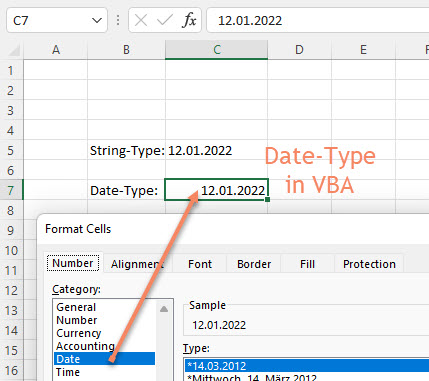Click fill handle of cell C7
Image resolution: width=429 pixels, height=381 pixels.
coord(267,199)
